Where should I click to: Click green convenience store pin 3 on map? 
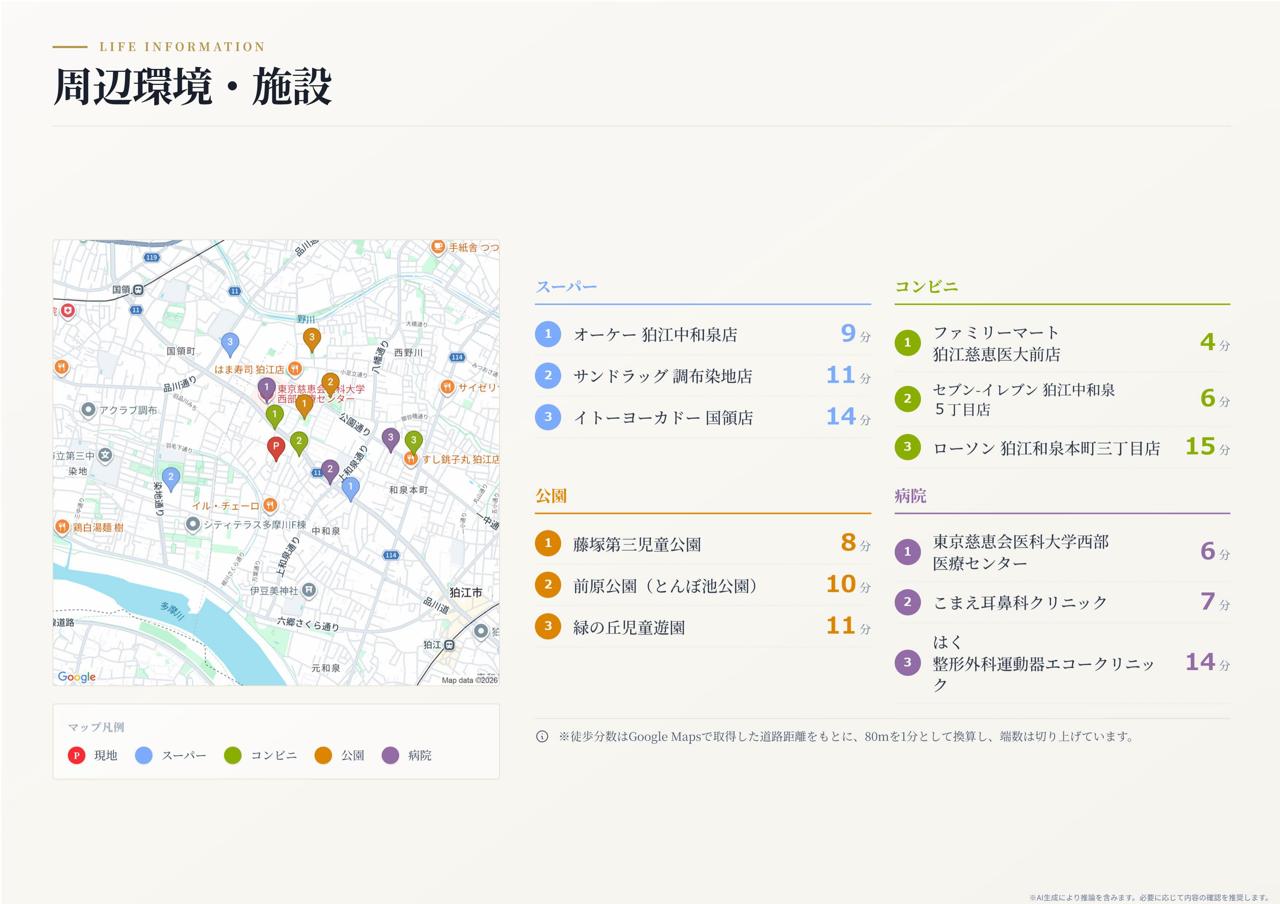413,442
